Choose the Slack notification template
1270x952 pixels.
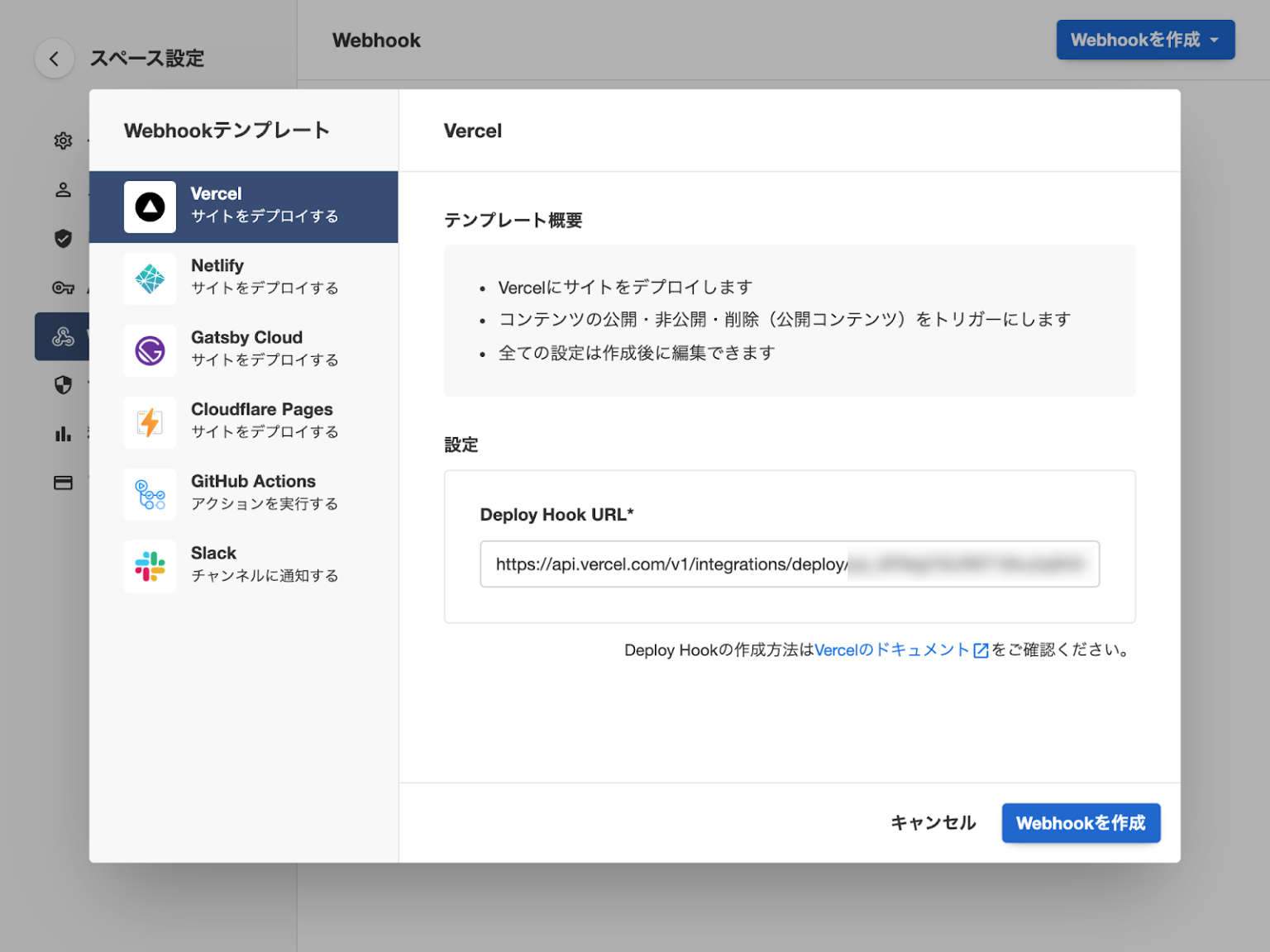244,566
